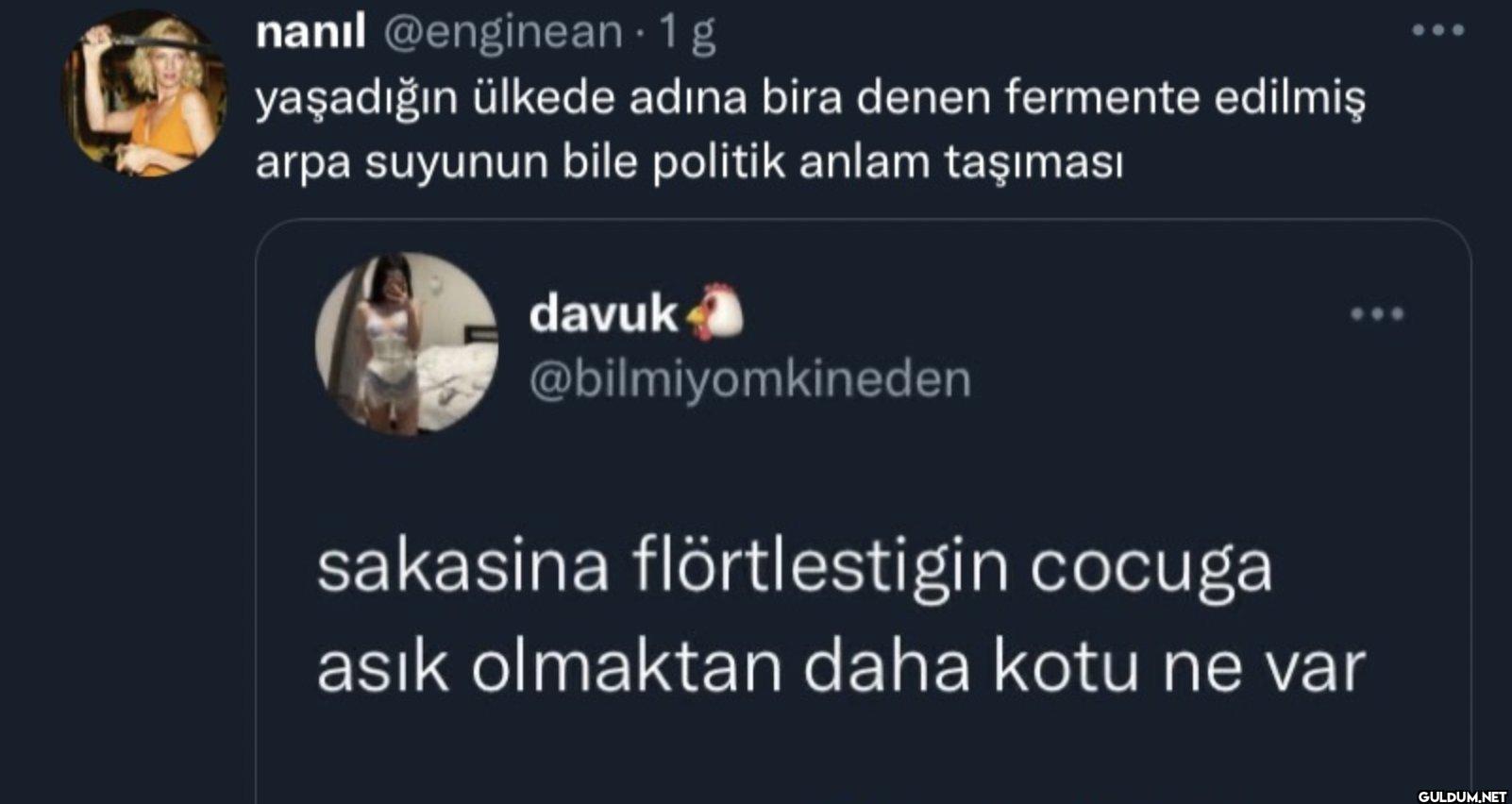
Task: Click the line 'sakasina flörtlestigin cocuga'
Action: tap(795, 569)
